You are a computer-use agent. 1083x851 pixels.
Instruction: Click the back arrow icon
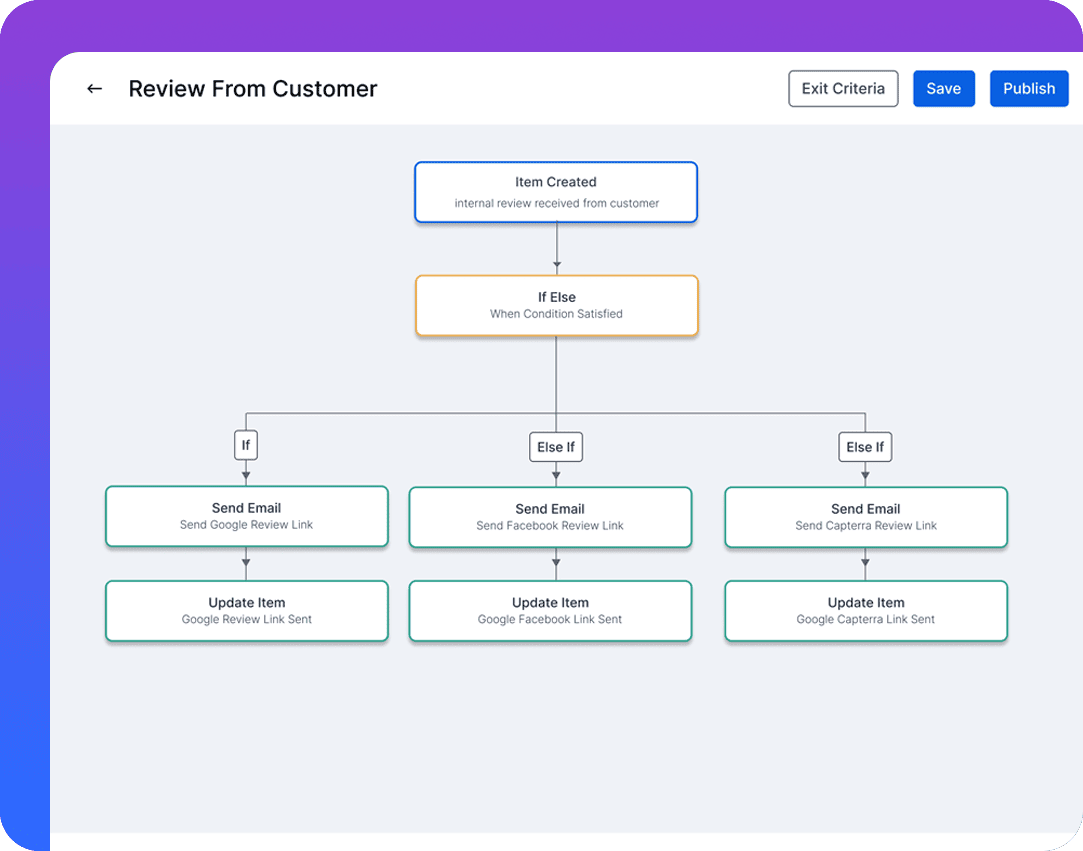coord(95,88)
